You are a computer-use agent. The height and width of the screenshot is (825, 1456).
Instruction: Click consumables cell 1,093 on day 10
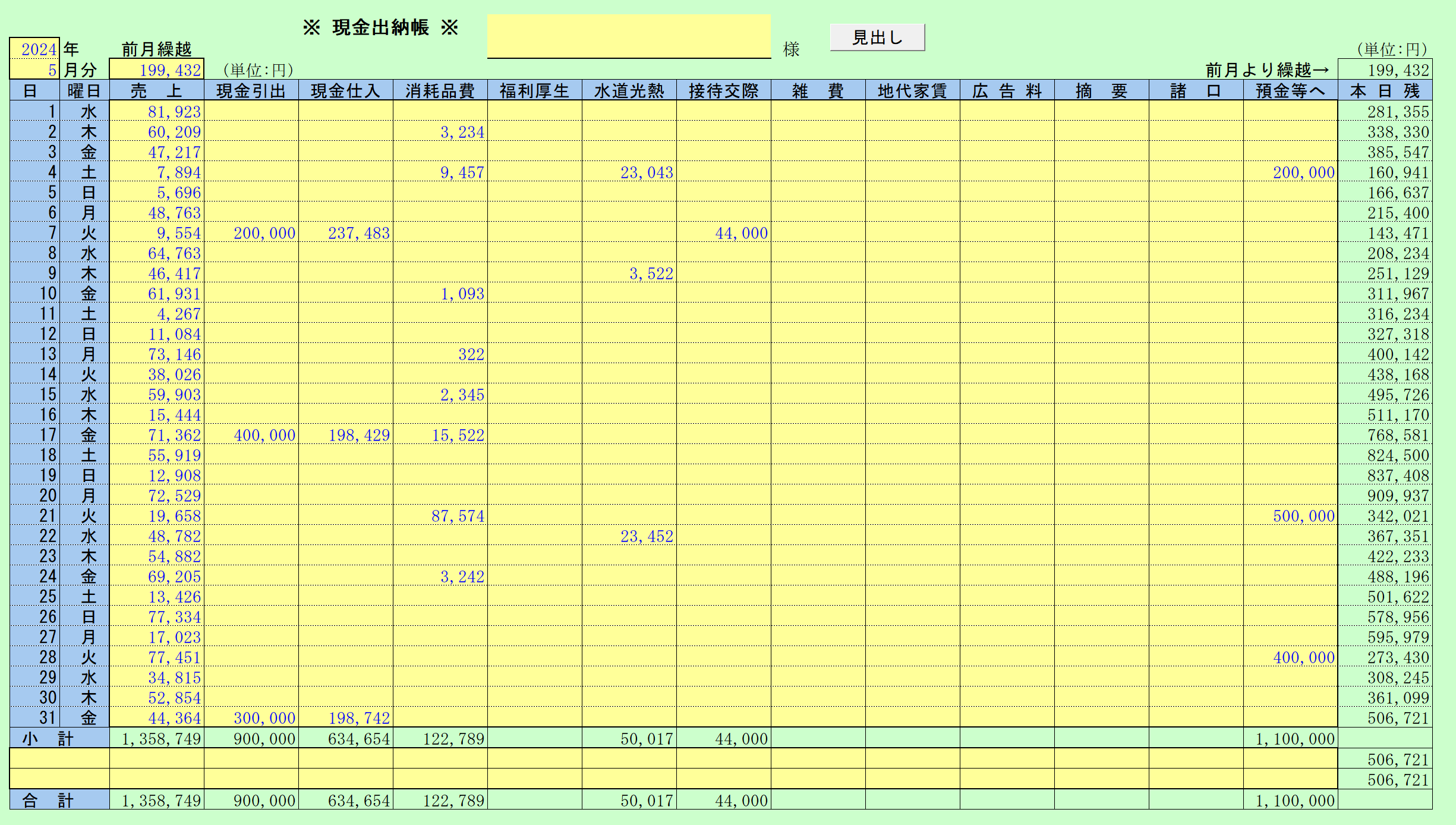[440, 293]
